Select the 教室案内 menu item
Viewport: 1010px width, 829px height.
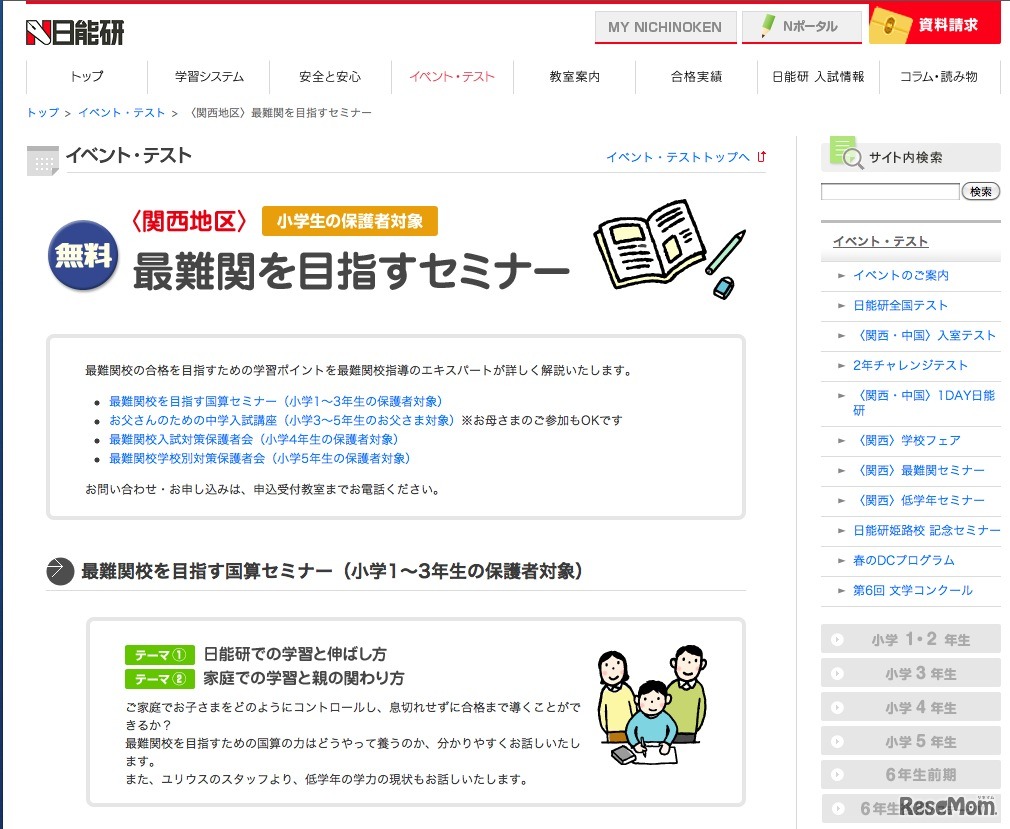click(x=574, y=76)
